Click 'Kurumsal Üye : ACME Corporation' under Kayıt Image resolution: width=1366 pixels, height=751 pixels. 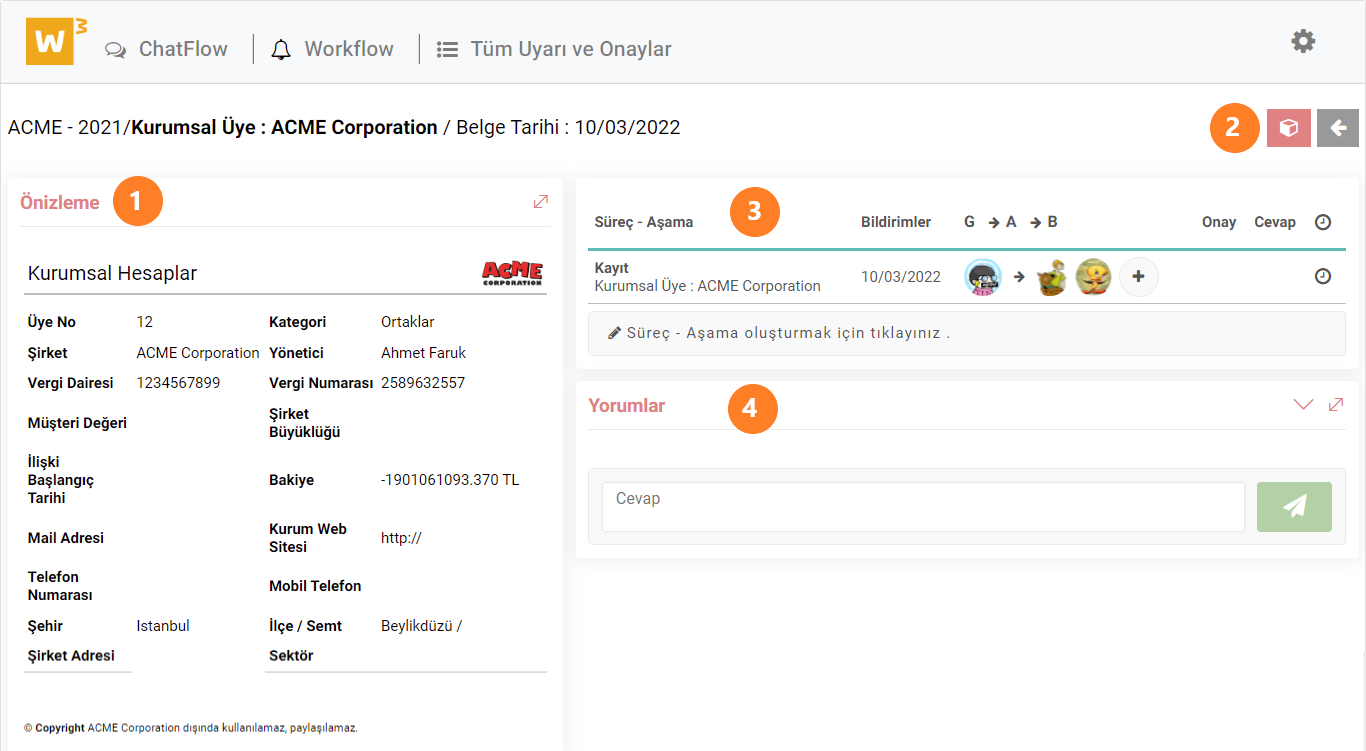coord(708,286)
